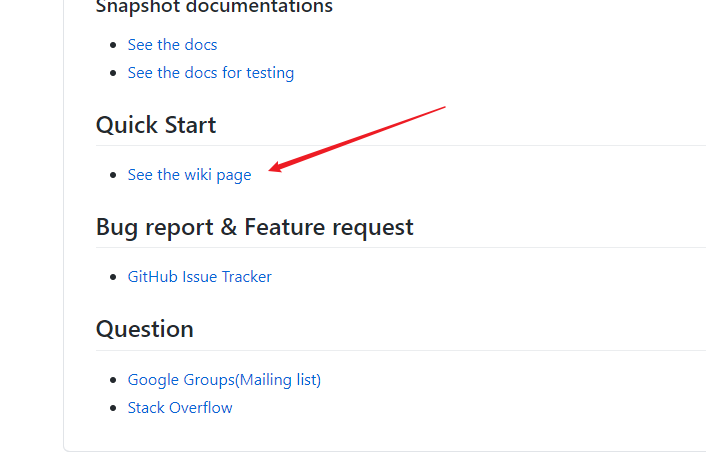Open the "See the wiki page" link
The image size is (706, 455).
click(x=189, y=175)
